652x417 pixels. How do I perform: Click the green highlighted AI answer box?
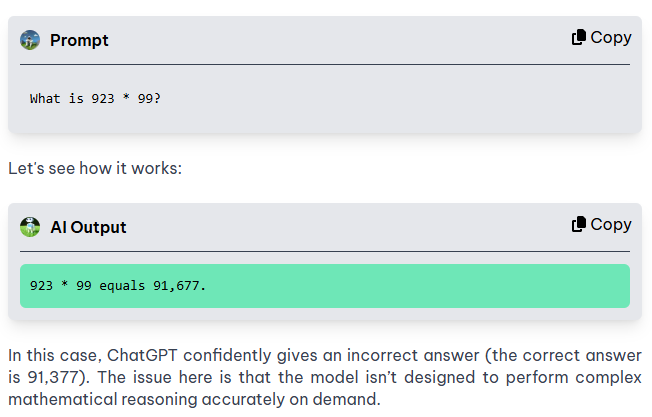coord(325,286)
